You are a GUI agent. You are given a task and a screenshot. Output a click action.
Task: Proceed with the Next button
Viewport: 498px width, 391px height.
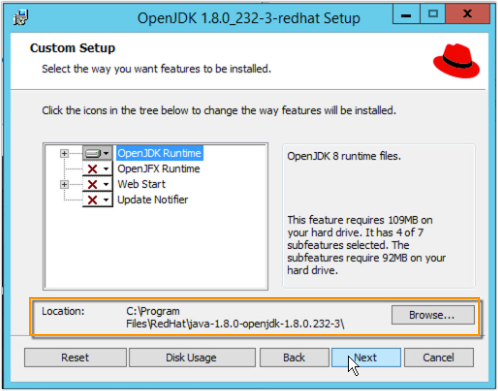pos(366,358)
